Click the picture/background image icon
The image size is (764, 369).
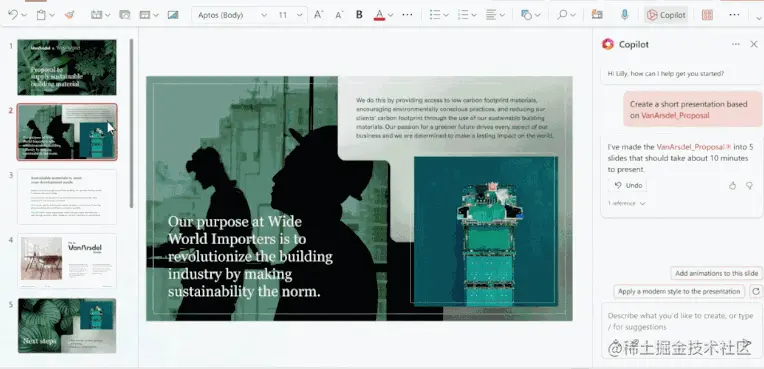click(x=172, y=15)
